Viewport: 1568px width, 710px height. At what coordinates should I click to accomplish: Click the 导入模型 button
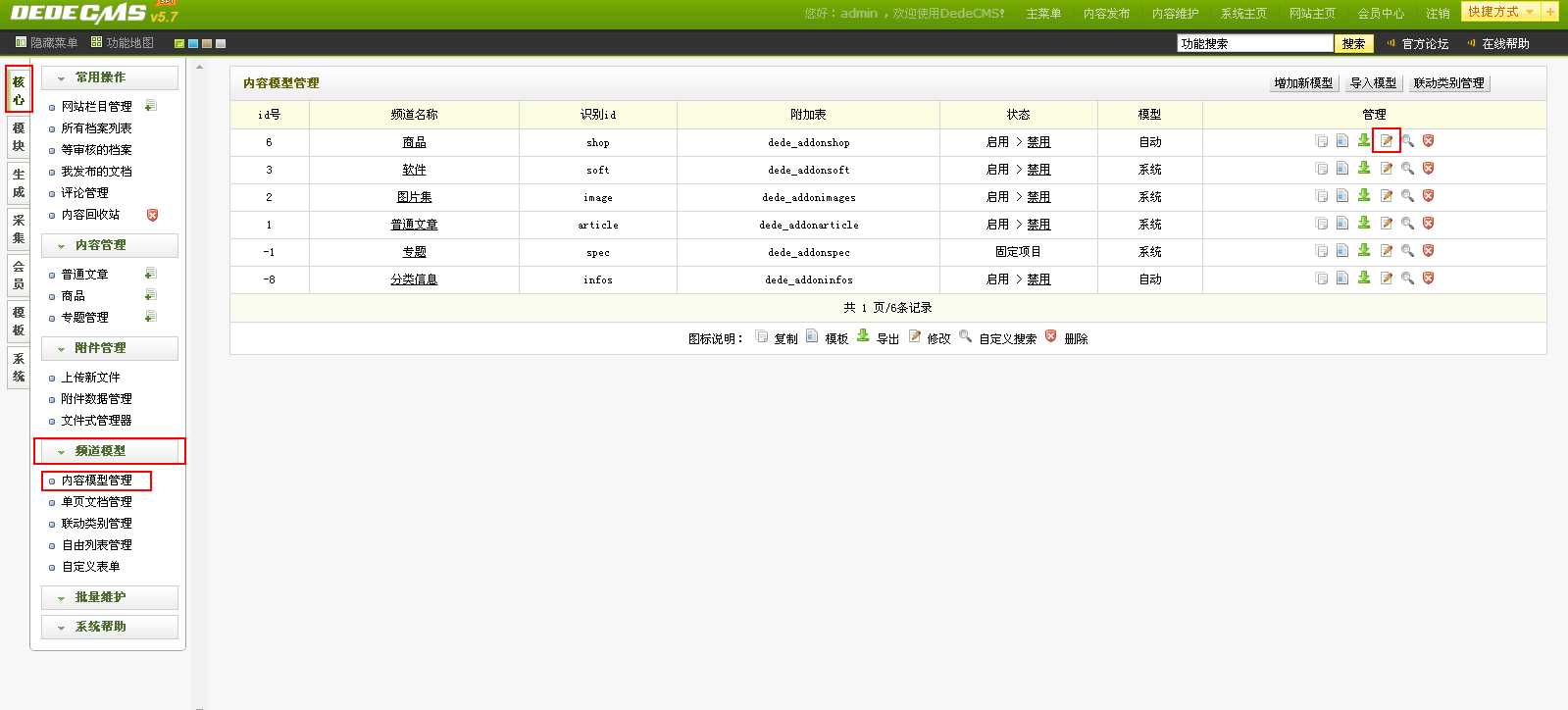[1373, 83]
